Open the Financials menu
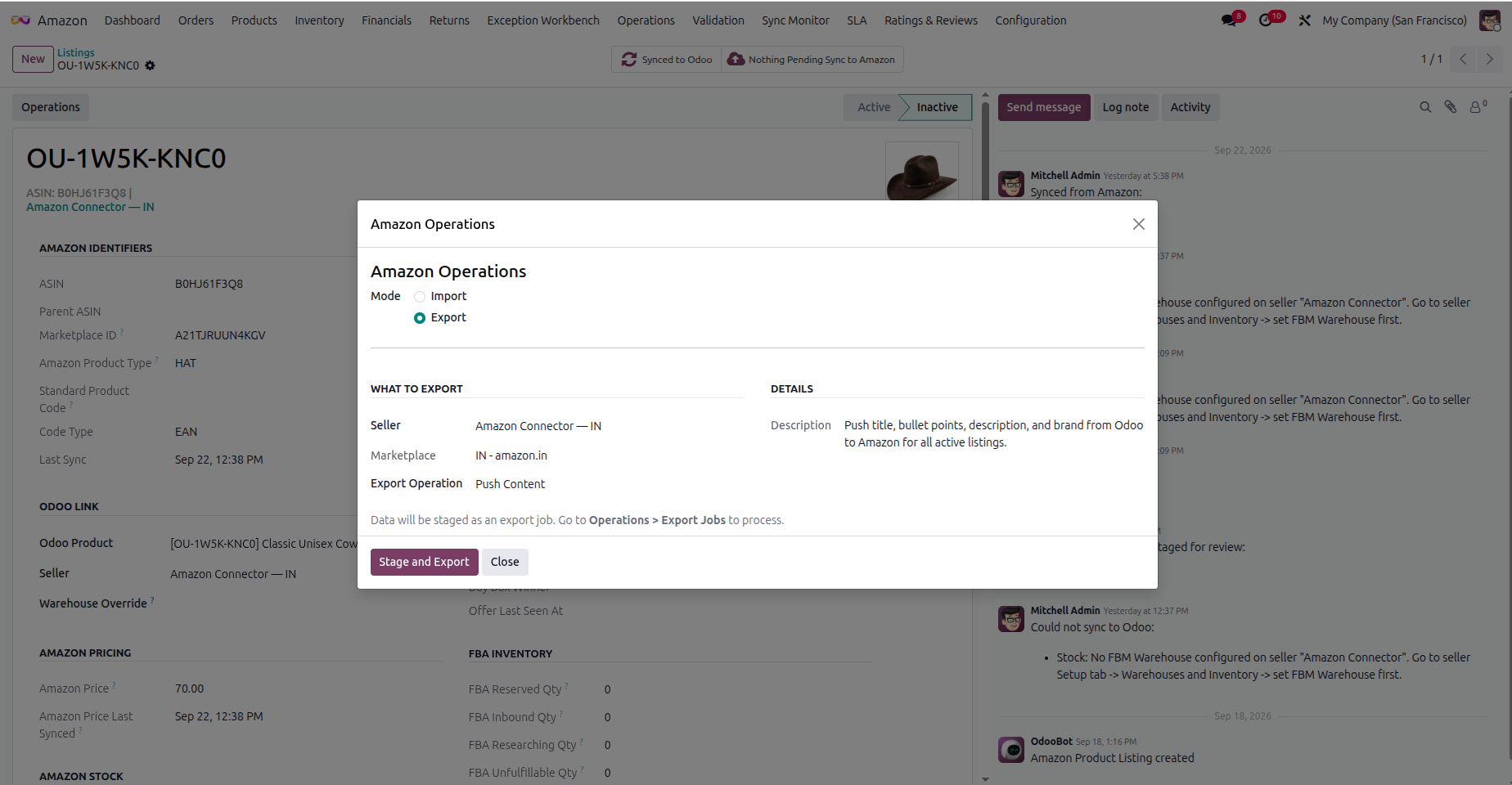Screen dimensions: 1512x785 pyautogui.click(x=386, y=20)
